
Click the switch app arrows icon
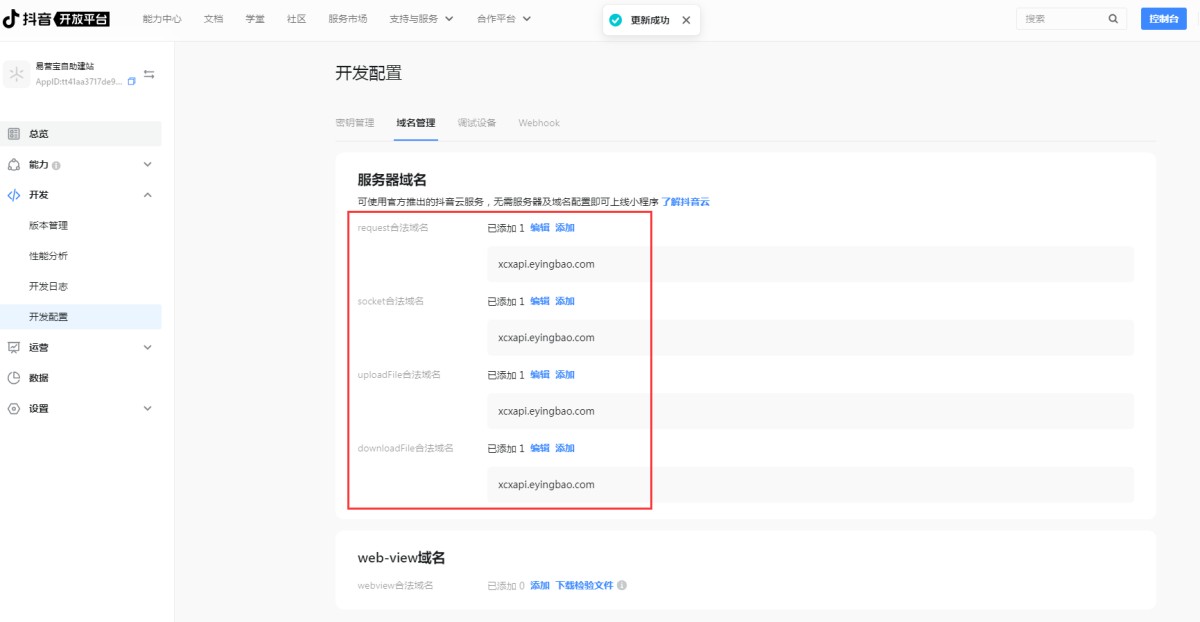coord(149,74)
